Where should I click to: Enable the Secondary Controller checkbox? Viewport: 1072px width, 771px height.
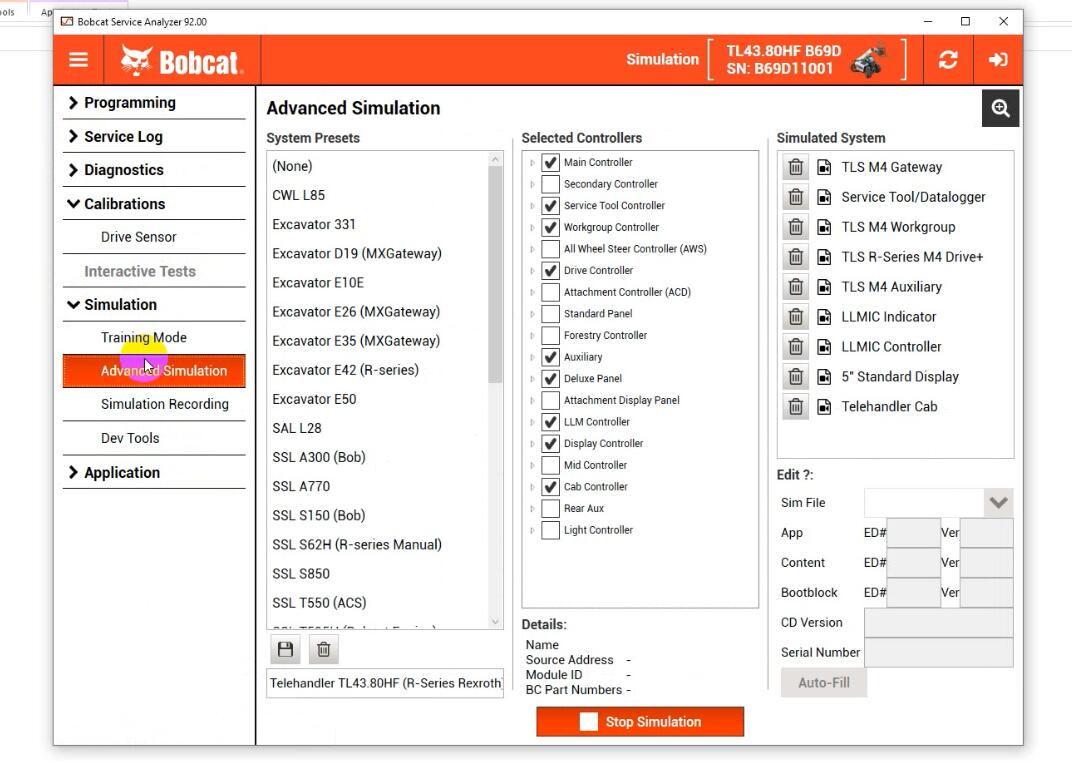(x=550, y=184)
